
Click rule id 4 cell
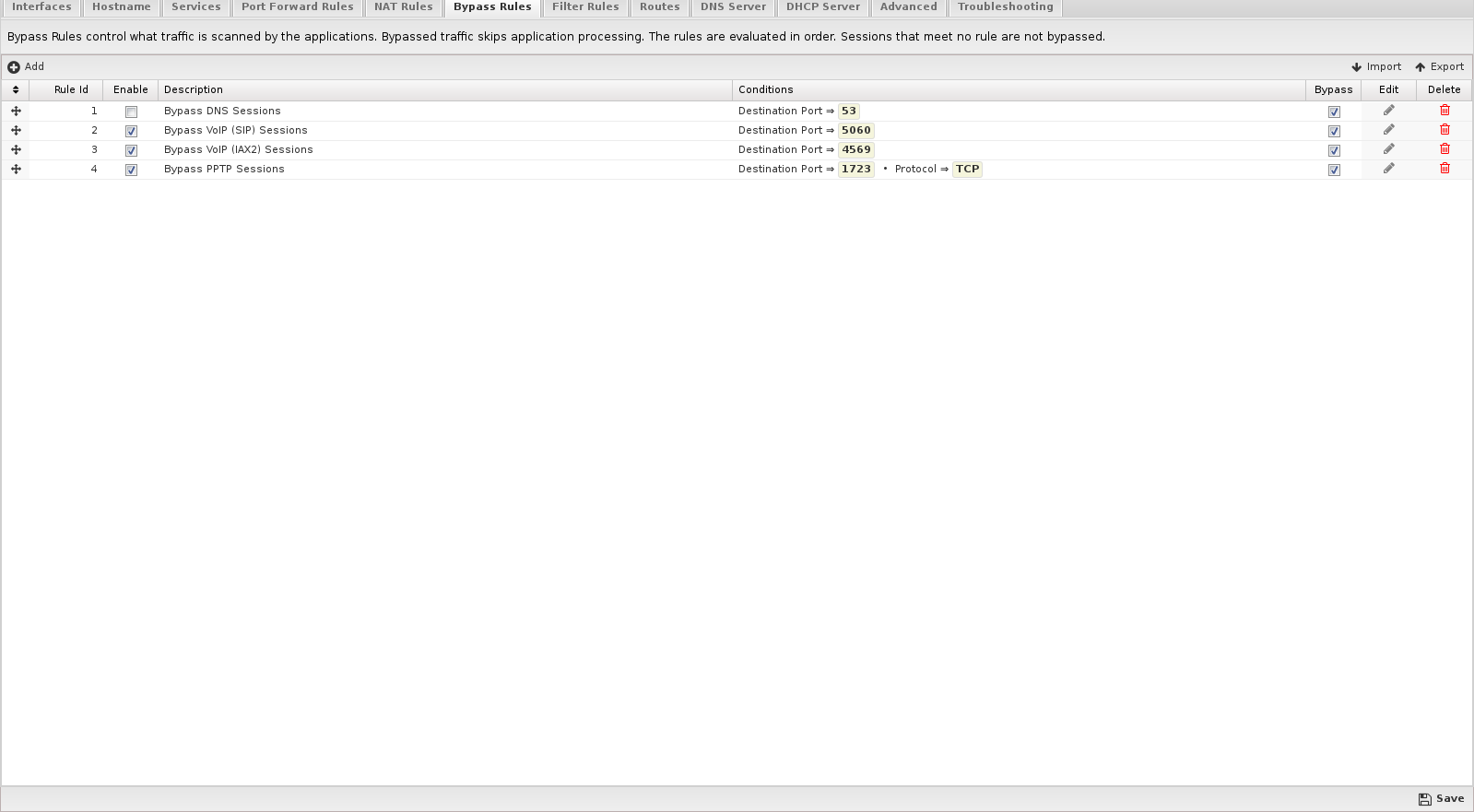coord(66,169)
